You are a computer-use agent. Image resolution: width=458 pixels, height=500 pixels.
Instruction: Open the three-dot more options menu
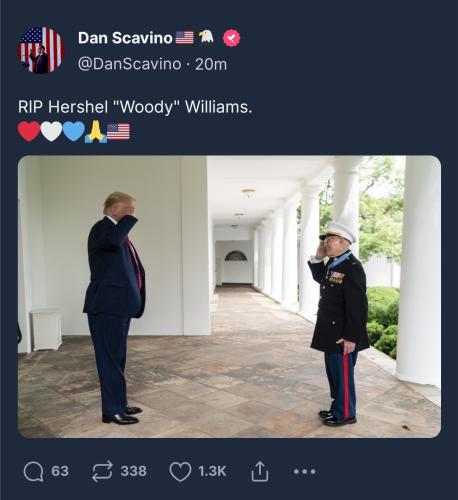[x=304, y=471]
